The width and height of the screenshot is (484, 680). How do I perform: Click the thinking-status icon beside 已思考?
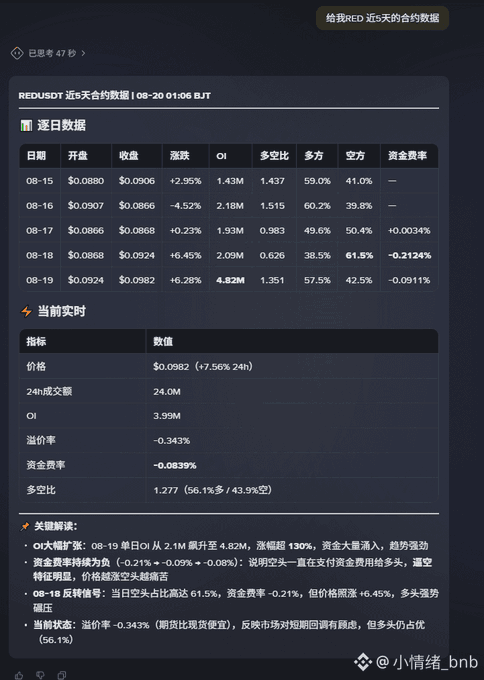[17, 53]
